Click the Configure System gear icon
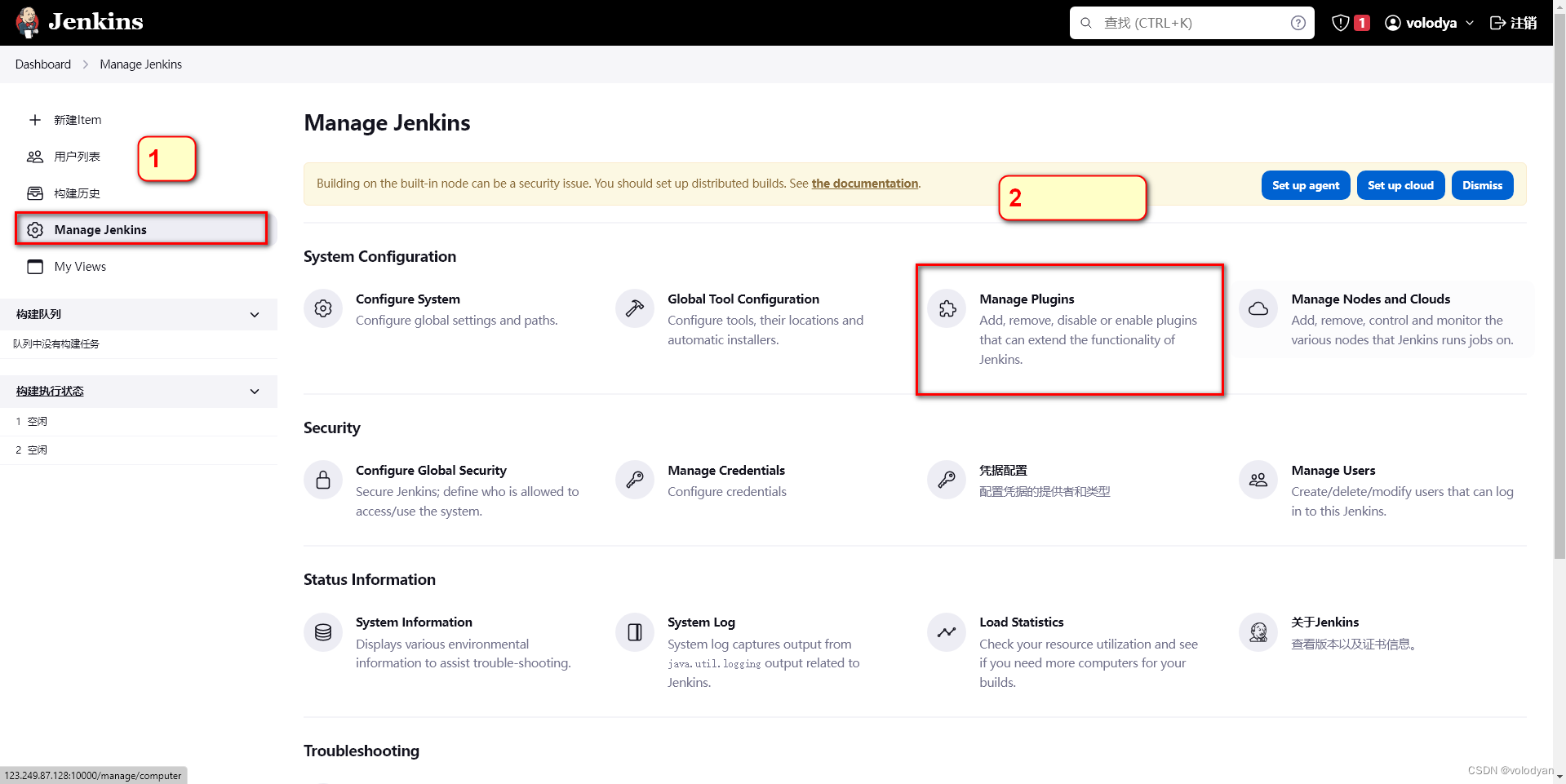 [x=323, y=308]
